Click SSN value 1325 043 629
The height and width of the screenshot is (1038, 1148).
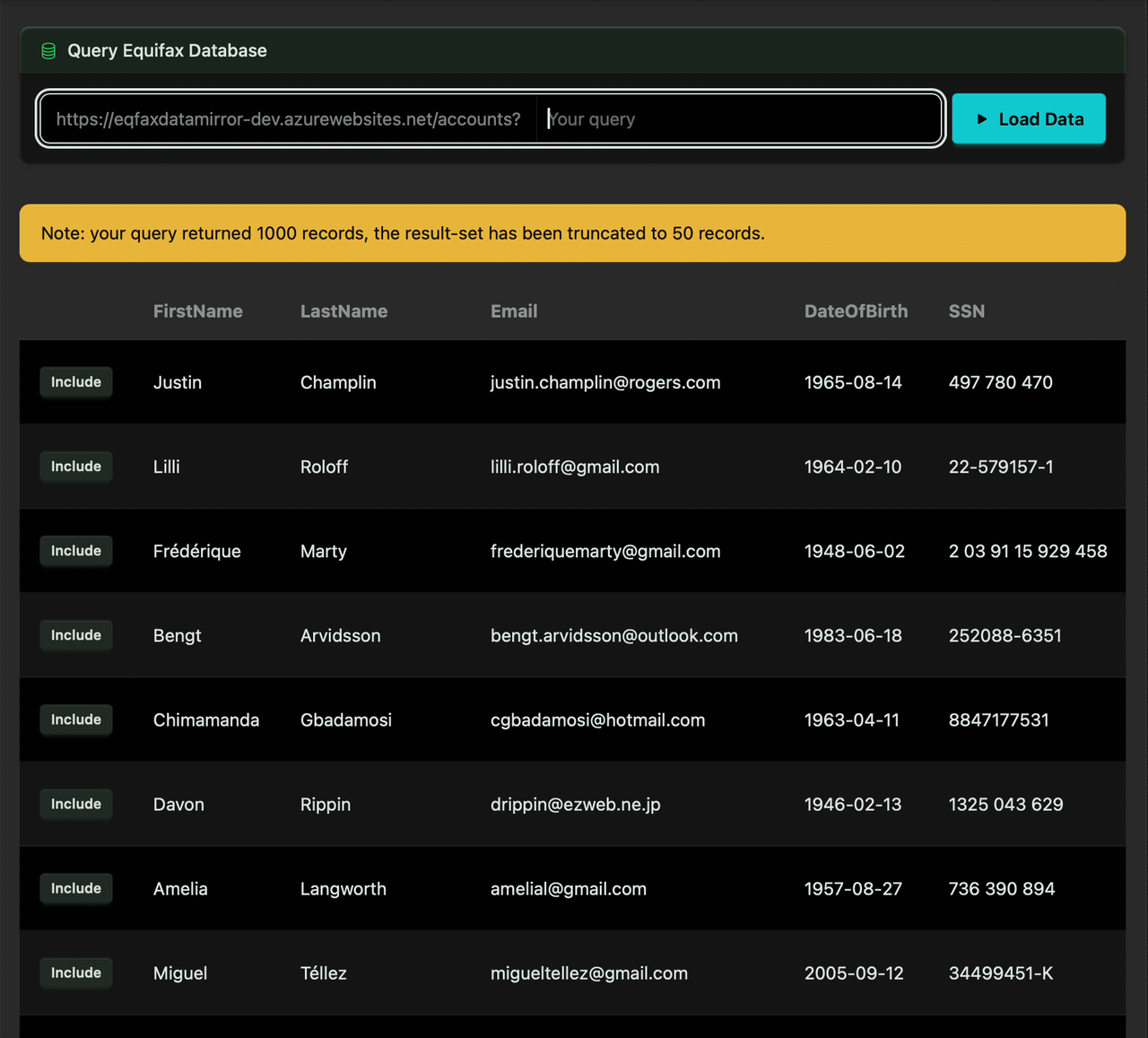[1006, 804]
